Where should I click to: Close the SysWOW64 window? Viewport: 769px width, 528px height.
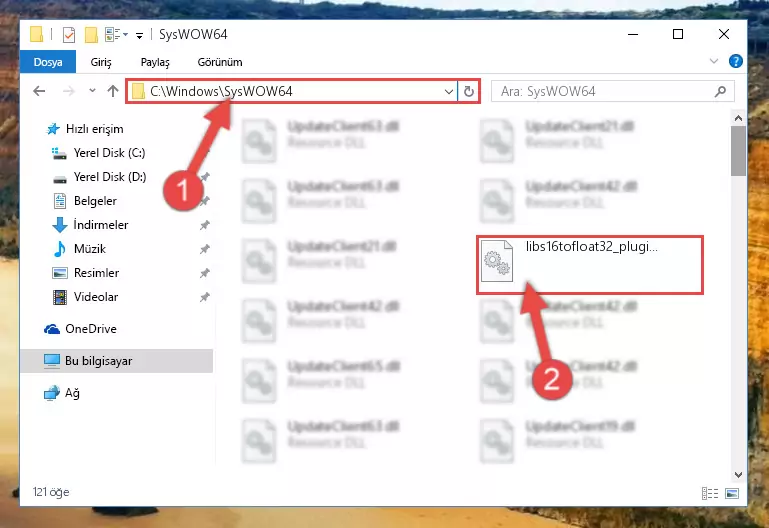723,34
